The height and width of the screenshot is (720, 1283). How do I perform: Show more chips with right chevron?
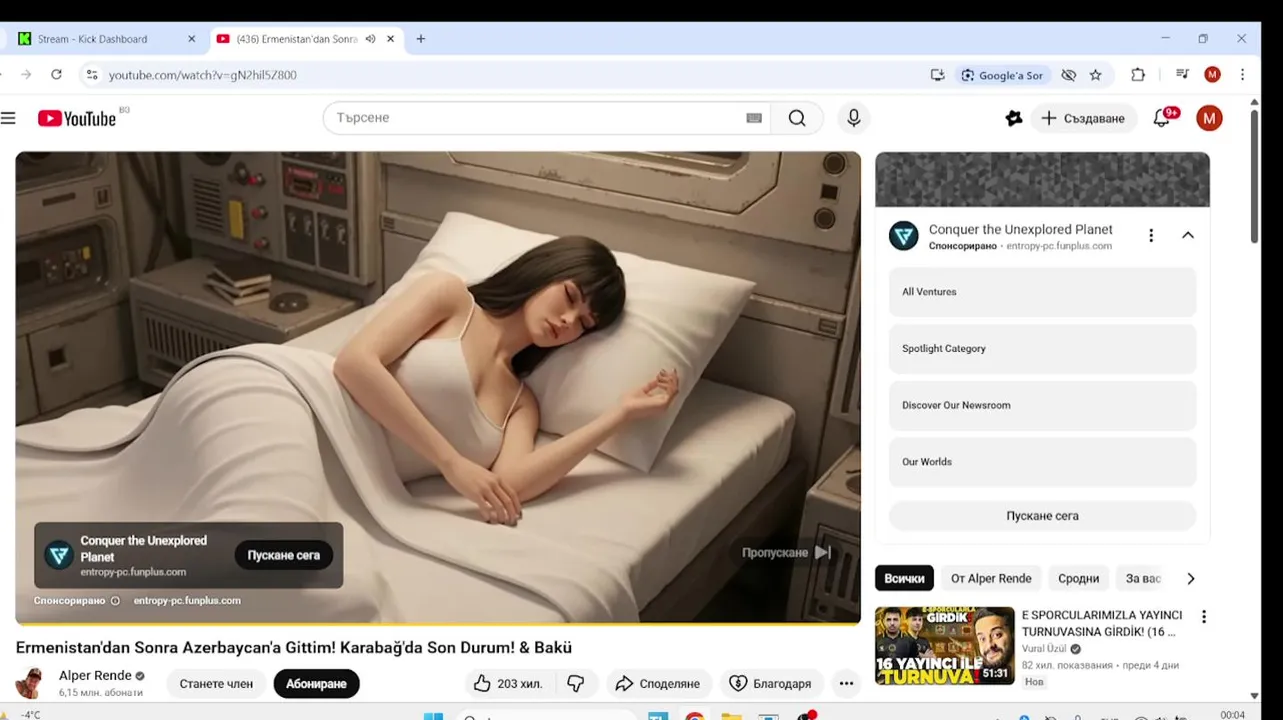[x=1190, y=578]
